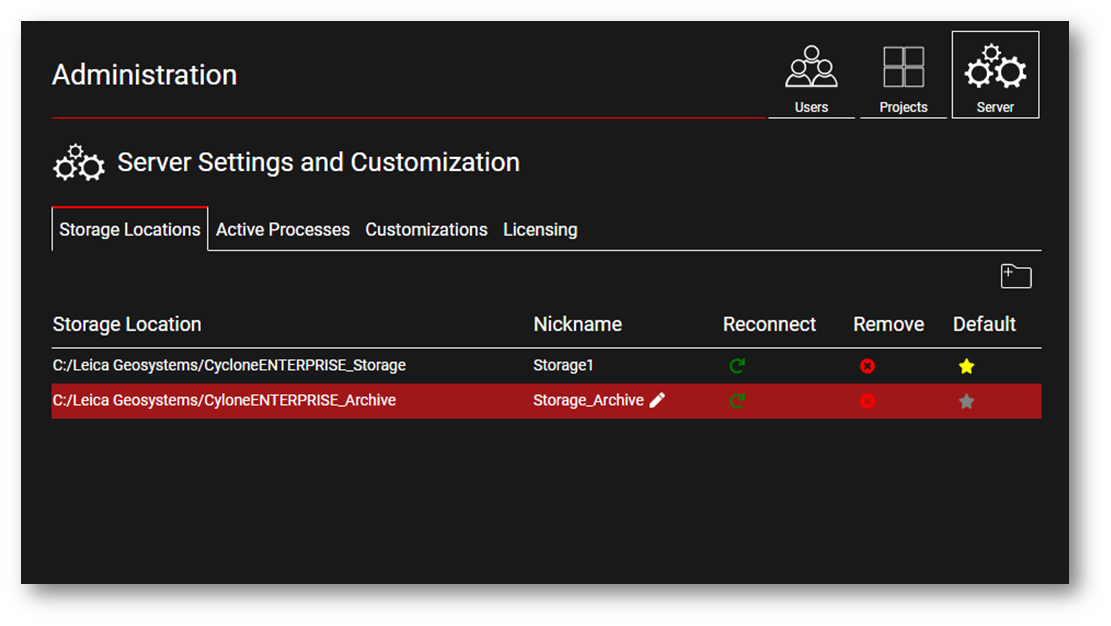The height and width of the screenshot is (626, 1111).
Task: Set Storage_Archive as default with gray star
Action: [x=966, y=401]
